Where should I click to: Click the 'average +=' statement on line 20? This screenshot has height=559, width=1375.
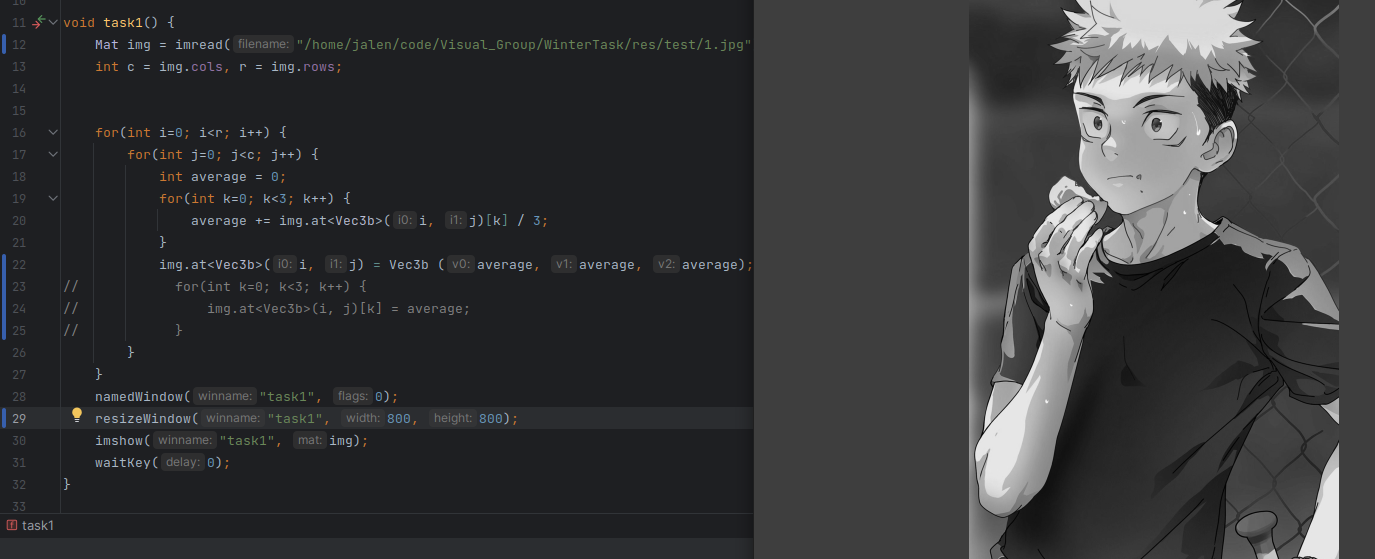pos(370,220)
